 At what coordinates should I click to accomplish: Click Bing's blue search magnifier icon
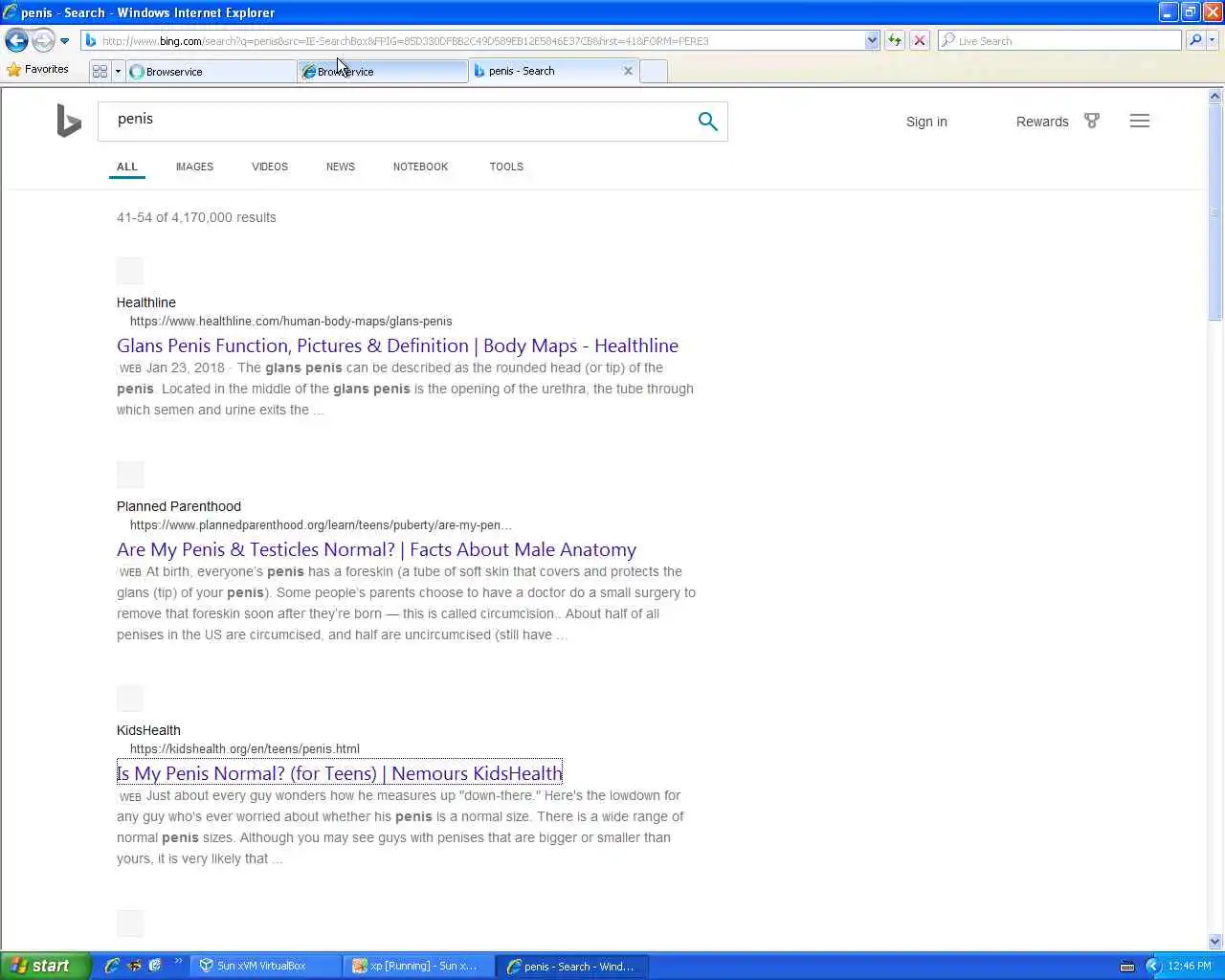click(708, 122)
